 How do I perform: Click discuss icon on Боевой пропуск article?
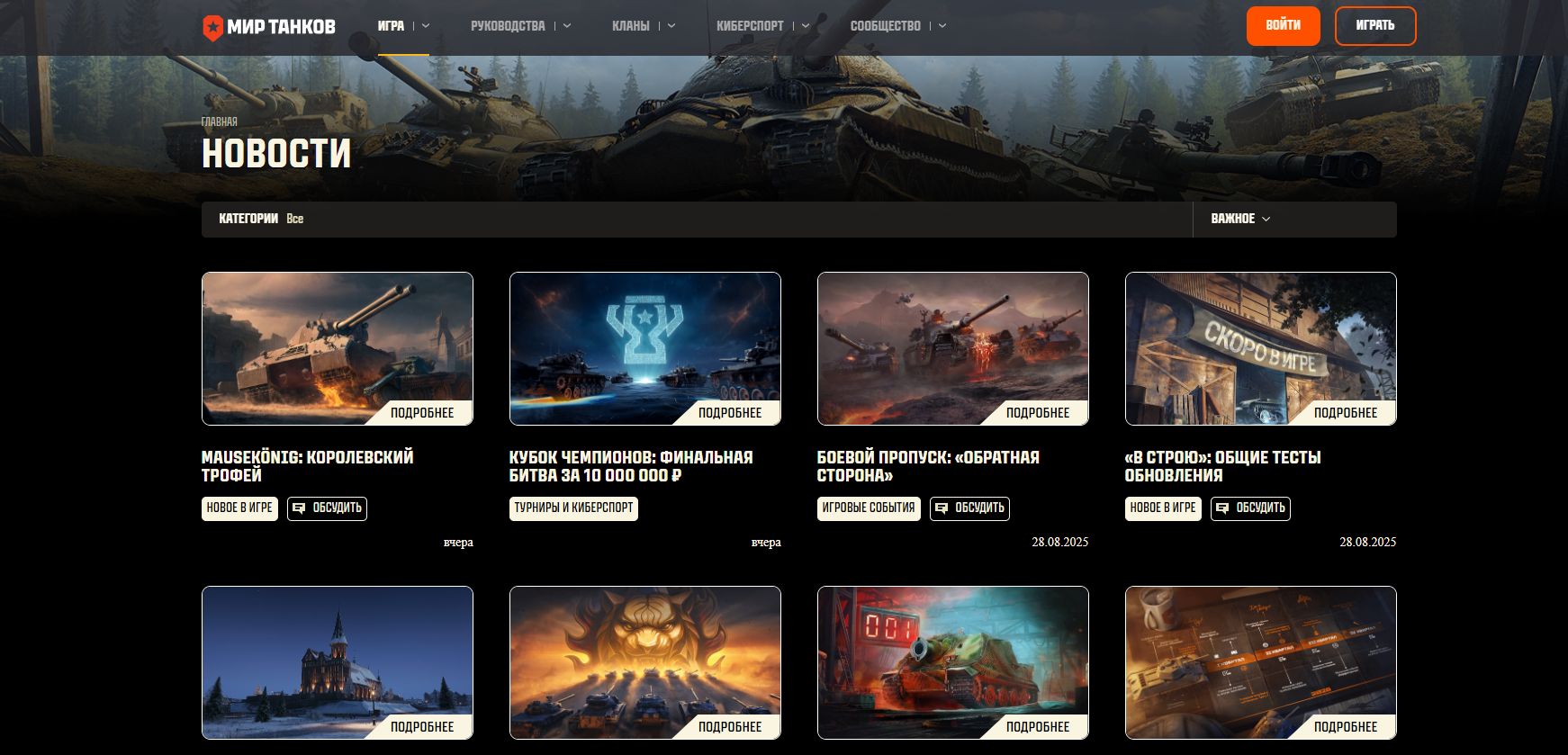point(942,508)
